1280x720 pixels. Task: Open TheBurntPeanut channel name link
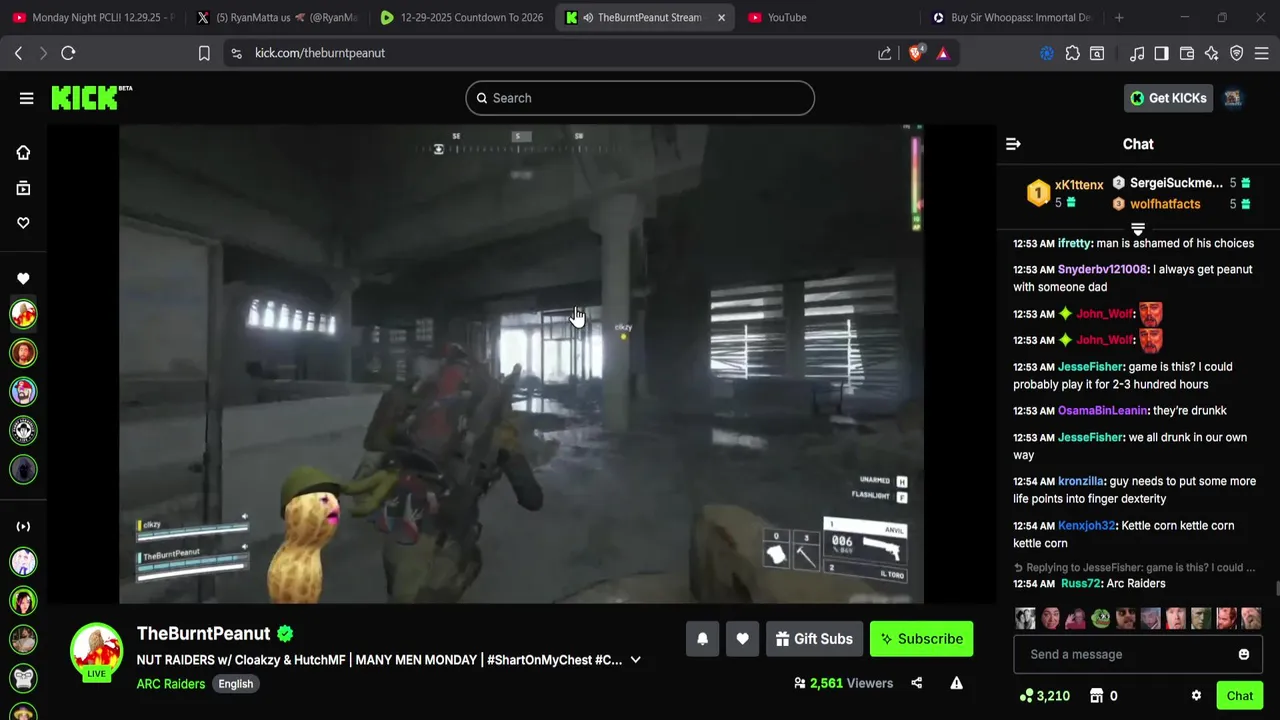pyautogui.click(x=204, y=634)
